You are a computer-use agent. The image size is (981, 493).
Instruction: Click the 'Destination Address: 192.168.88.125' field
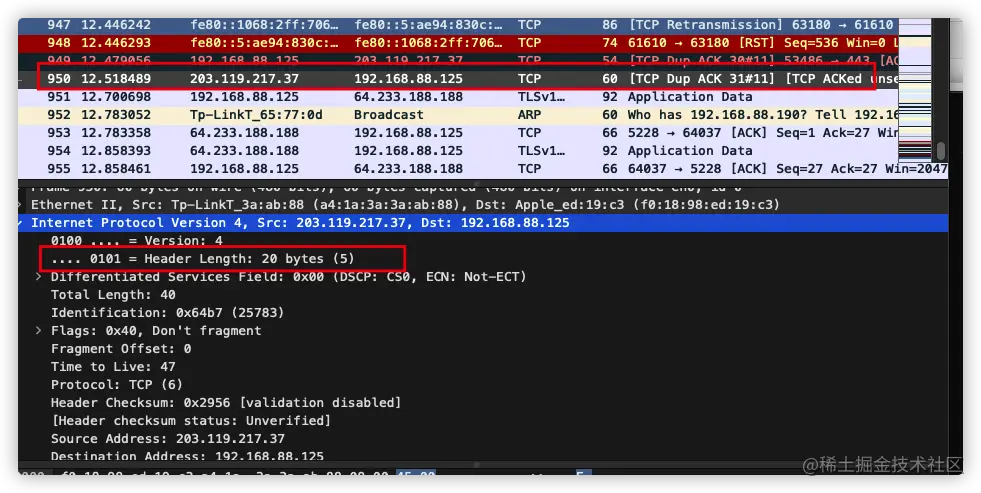tap(187, 456)
